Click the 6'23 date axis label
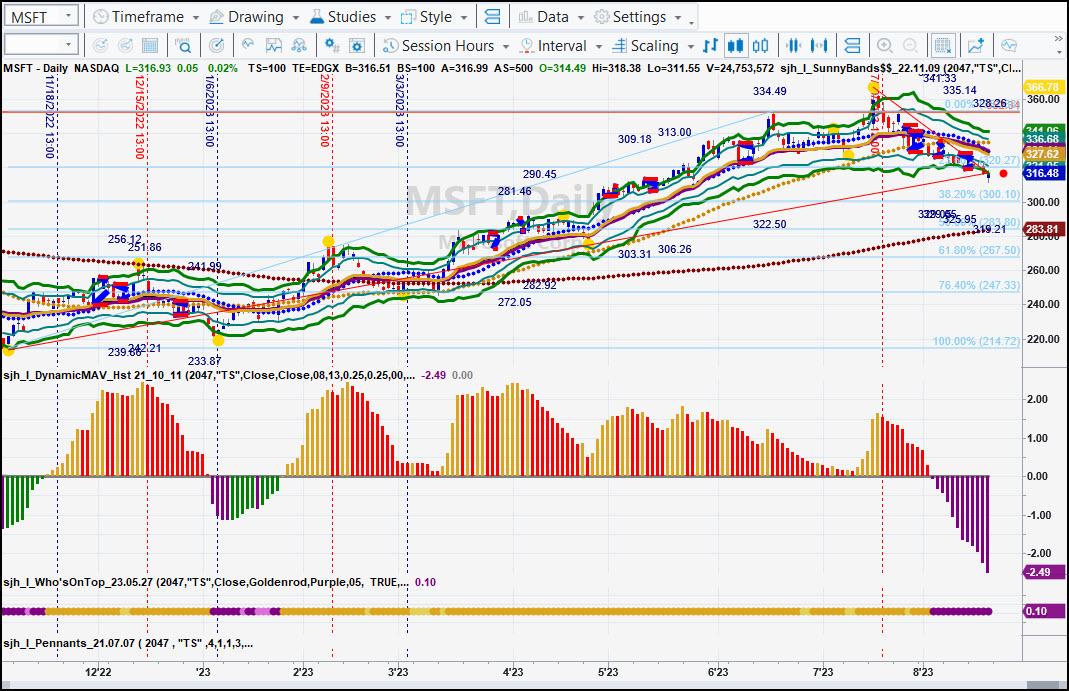1069x691 pixels. 718,672
